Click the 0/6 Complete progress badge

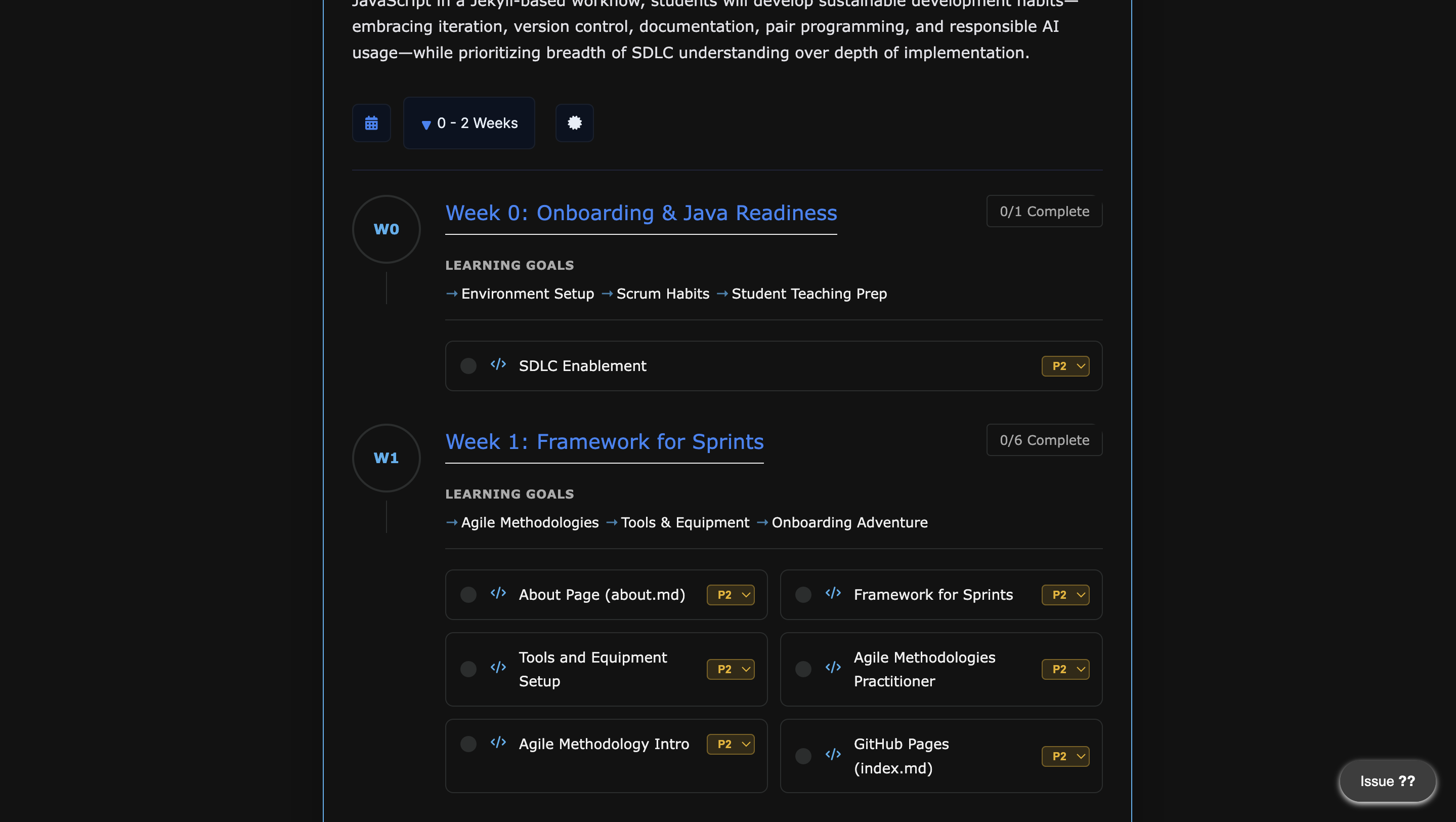tap(1044, 440)
